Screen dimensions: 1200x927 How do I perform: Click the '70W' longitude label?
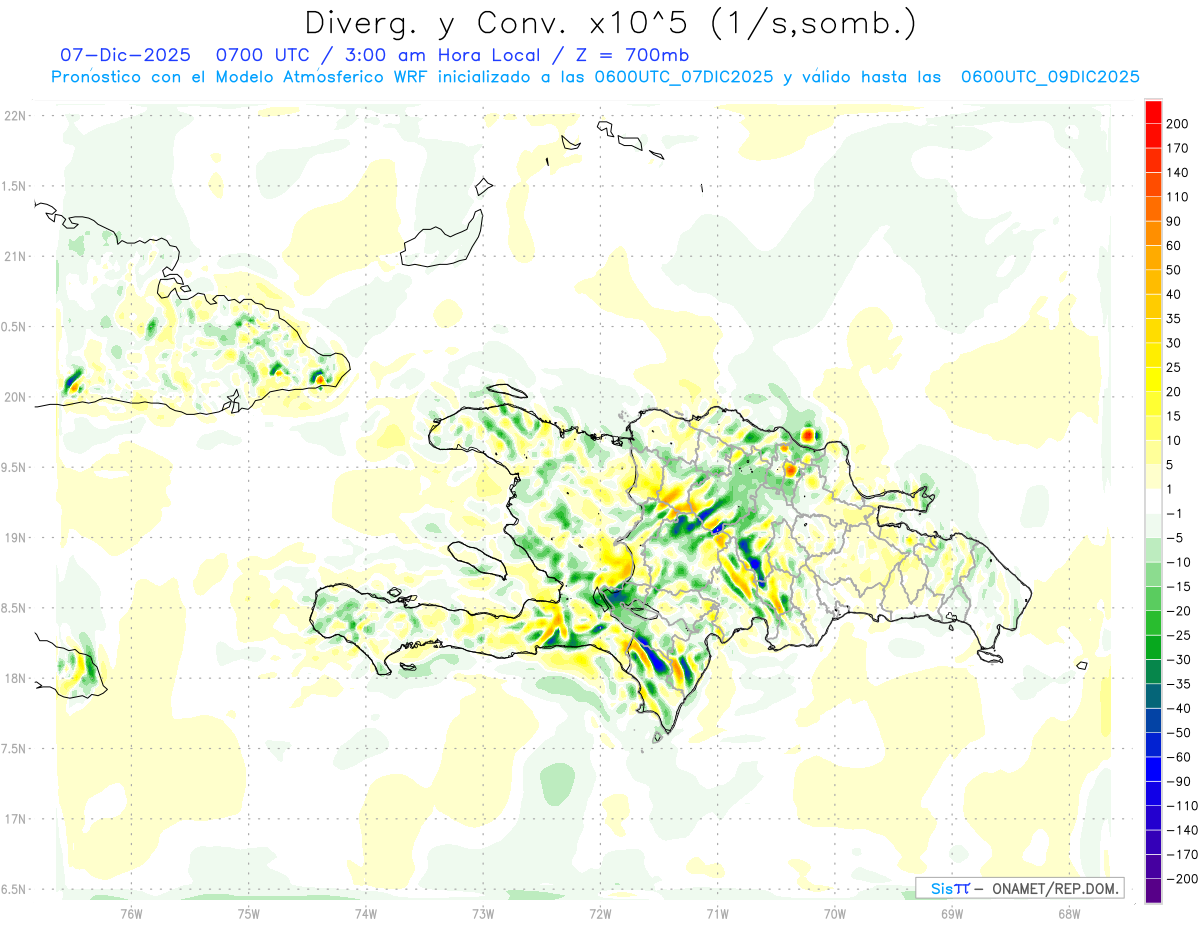tap(835, 913)
